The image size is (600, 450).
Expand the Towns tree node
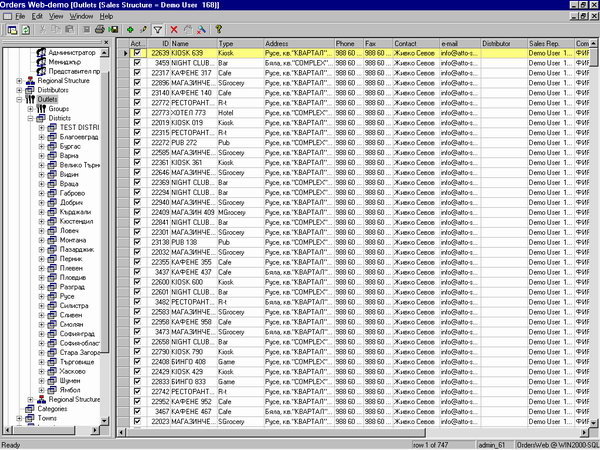click(x=19, y=419)
